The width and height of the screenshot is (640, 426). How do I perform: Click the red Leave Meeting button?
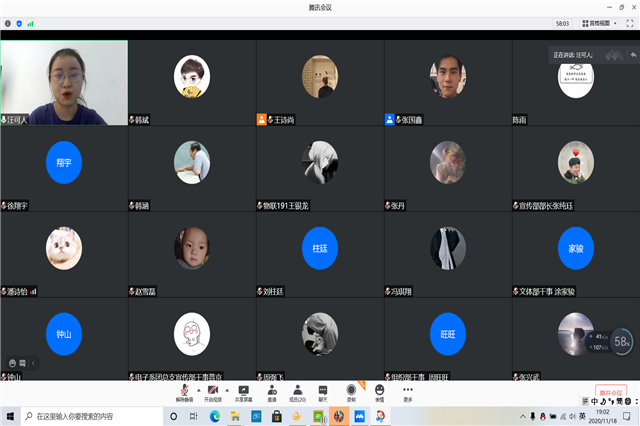coord(610,393)
